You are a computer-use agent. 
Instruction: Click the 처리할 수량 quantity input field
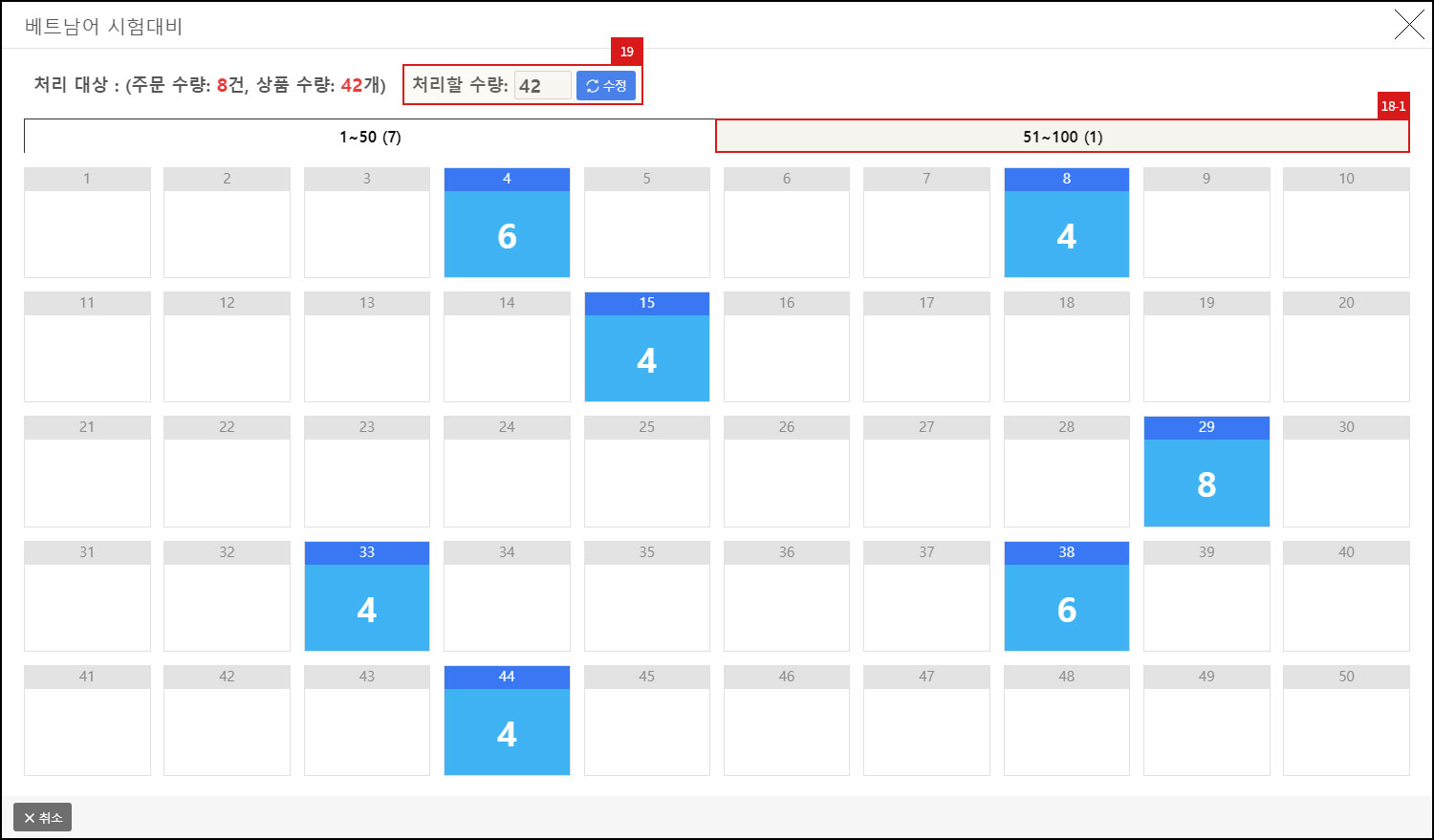pyautogui.click(x=542, y=85)
